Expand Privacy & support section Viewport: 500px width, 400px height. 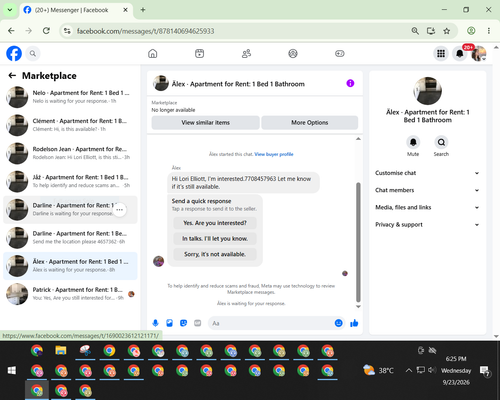pyautogui.click(x=427, y=225)
